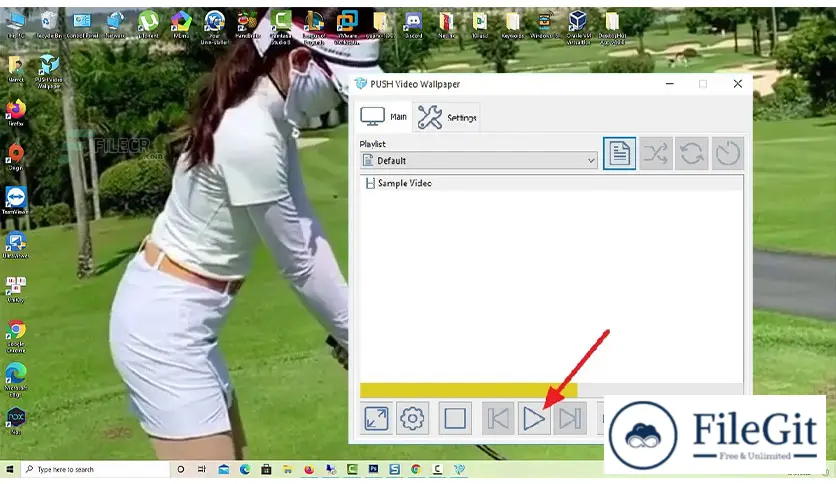Select the UltraViewer desktop icon
Screen dimensions: 836x484
tap(16, 245)
